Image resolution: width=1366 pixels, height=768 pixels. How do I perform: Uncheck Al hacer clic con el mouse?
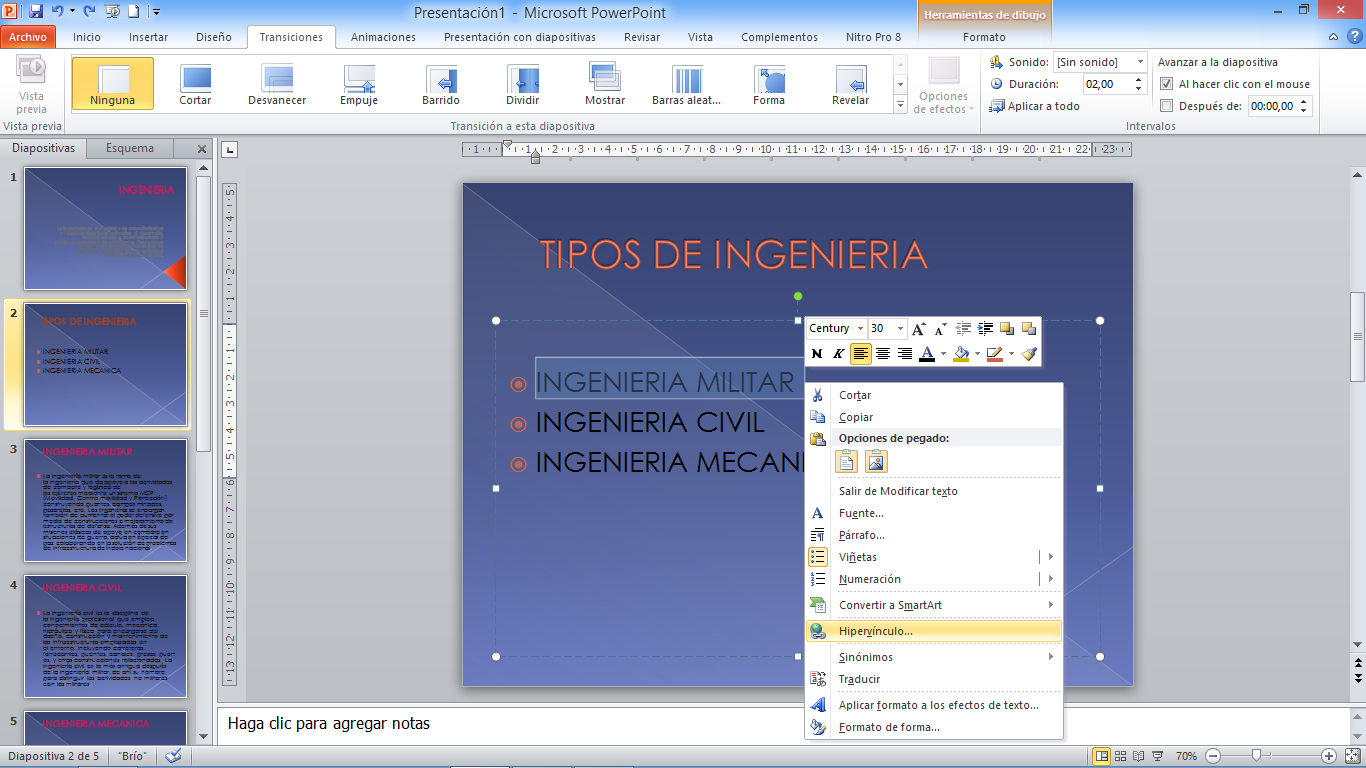pyautogui.click(x=1165, y=84)
